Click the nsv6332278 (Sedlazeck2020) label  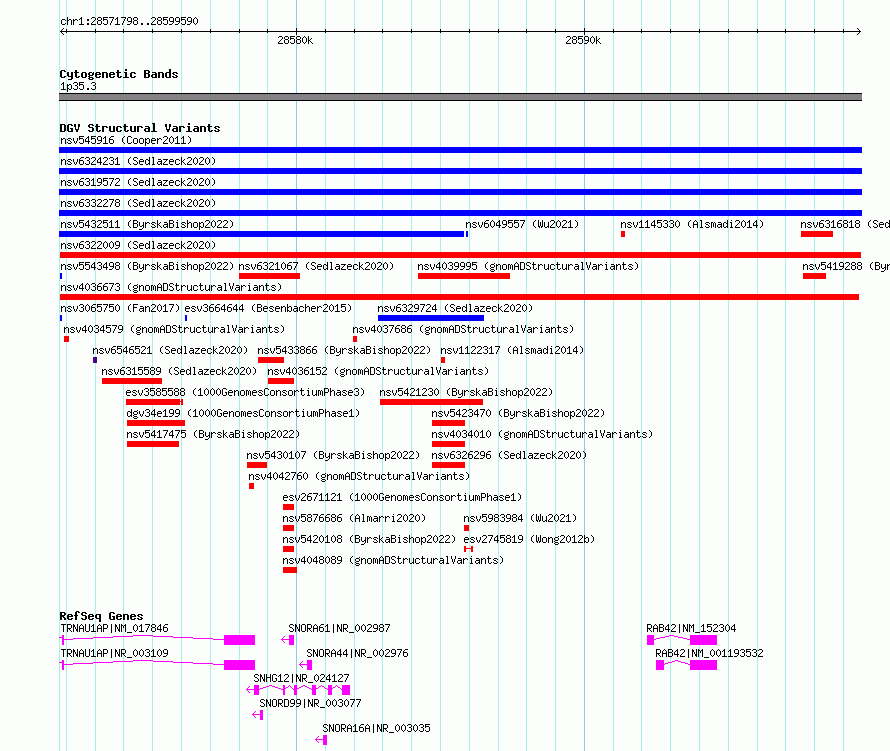[138, 203]
